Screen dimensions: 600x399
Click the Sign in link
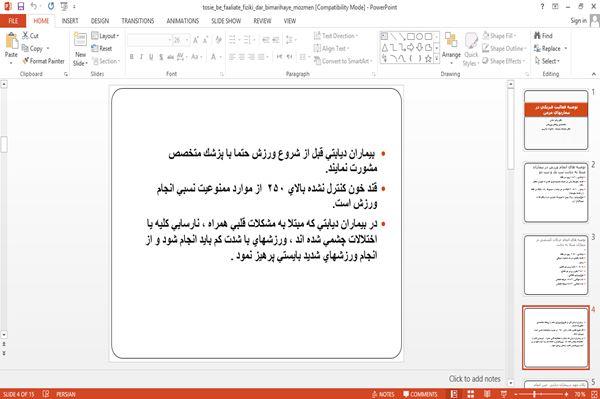pyautogui.click(x=578, y=21)
